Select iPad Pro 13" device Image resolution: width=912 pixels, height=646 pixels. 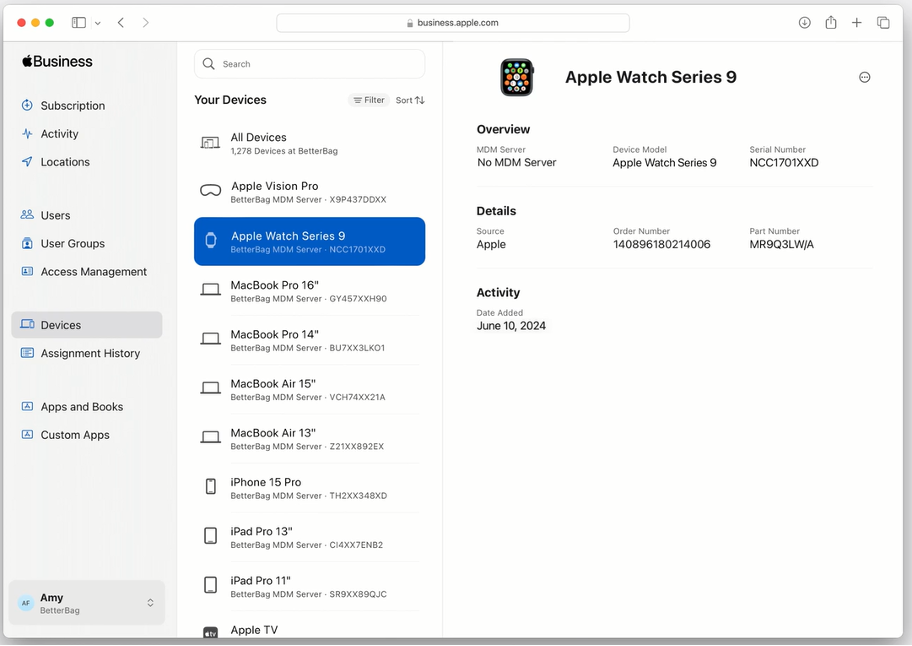point(309,537)
